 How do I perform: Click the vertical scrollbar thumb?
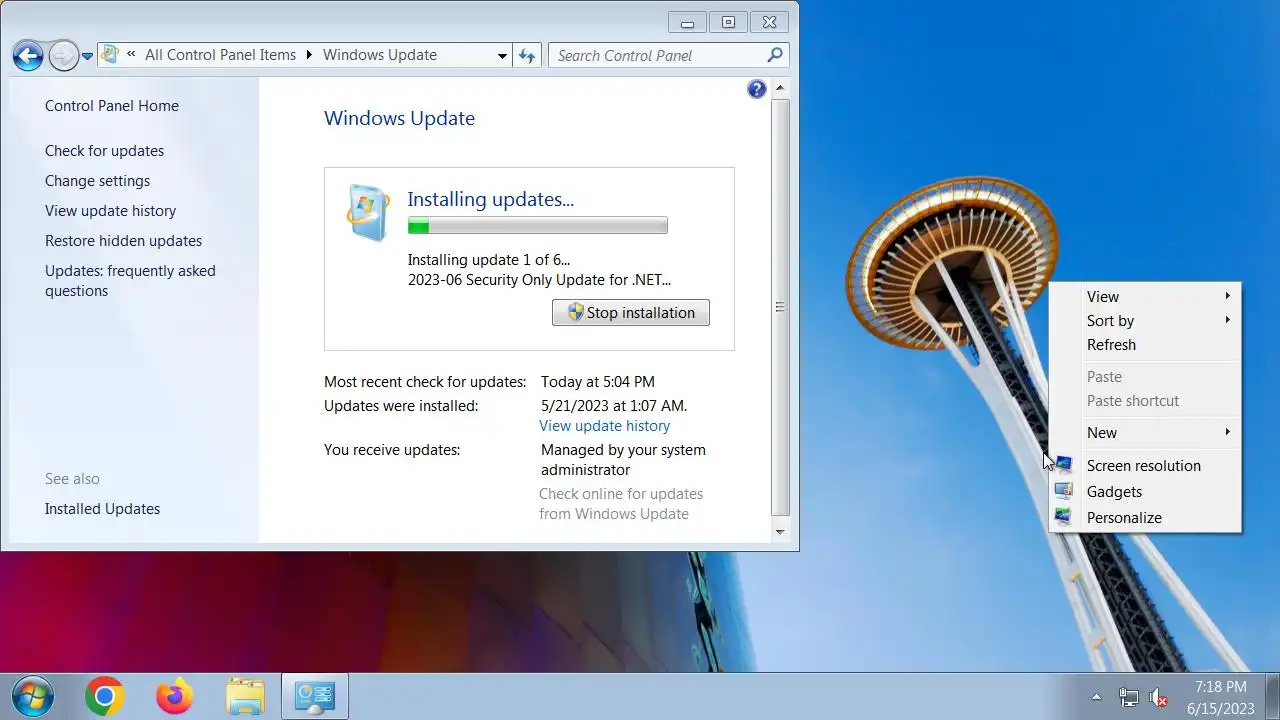[x=781, y=307]
